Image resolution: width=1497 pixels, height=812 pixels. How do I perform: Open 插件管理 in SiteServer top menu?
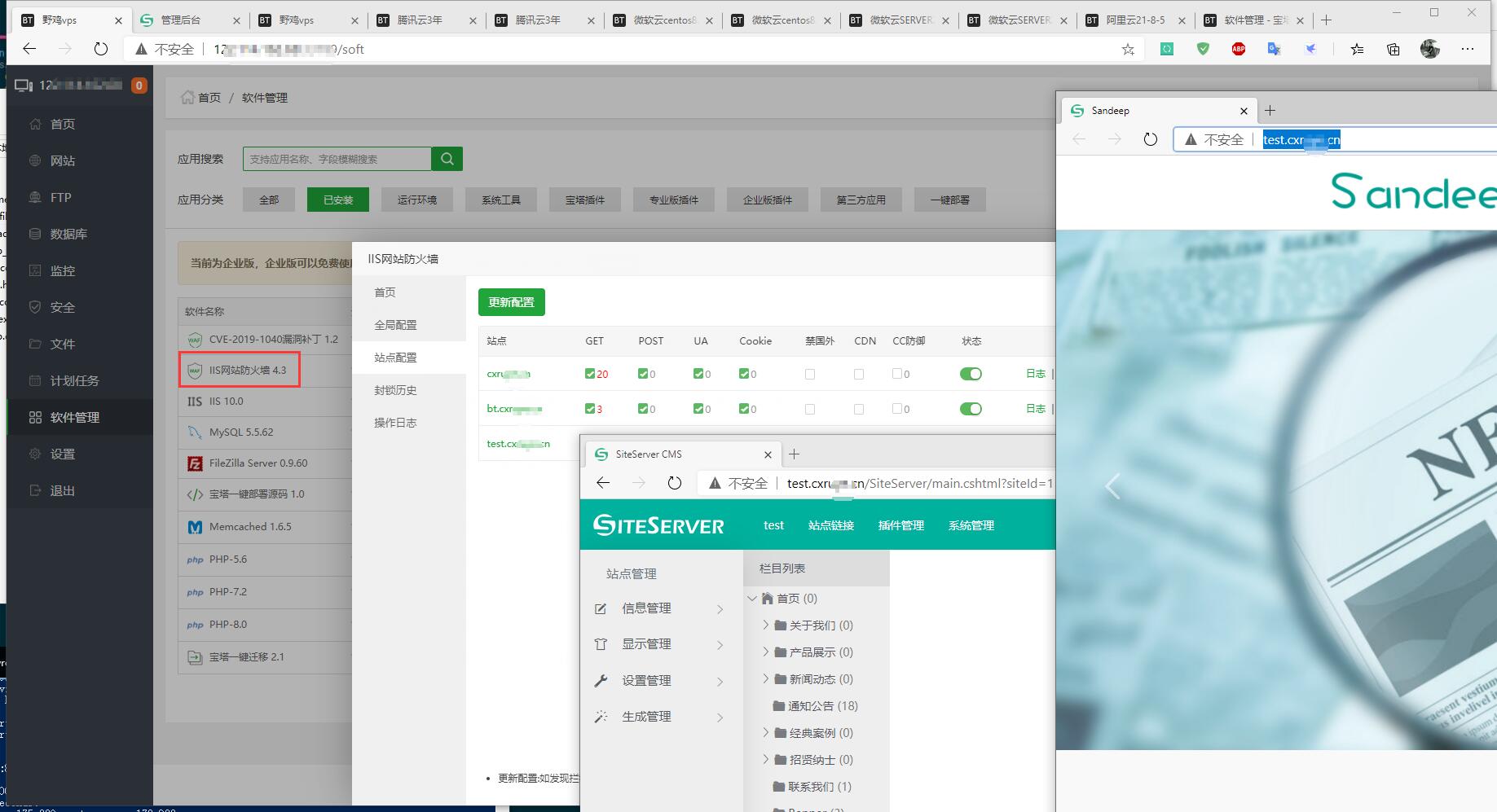(901, 525)
